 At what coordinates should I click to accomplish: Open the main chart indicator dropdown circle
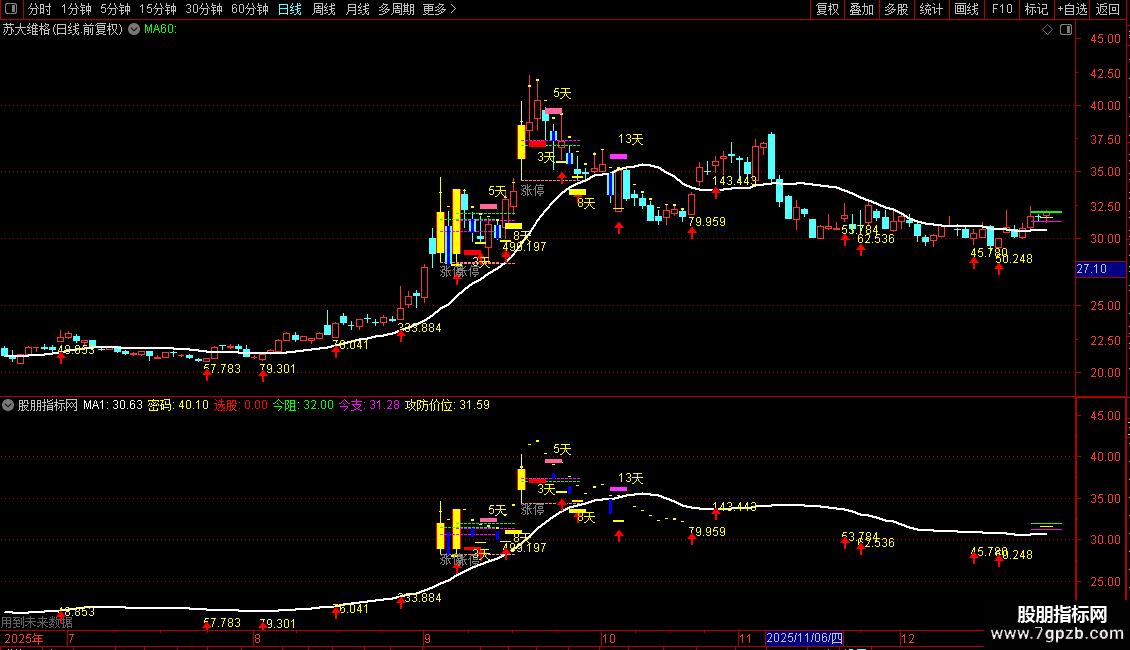134,30
